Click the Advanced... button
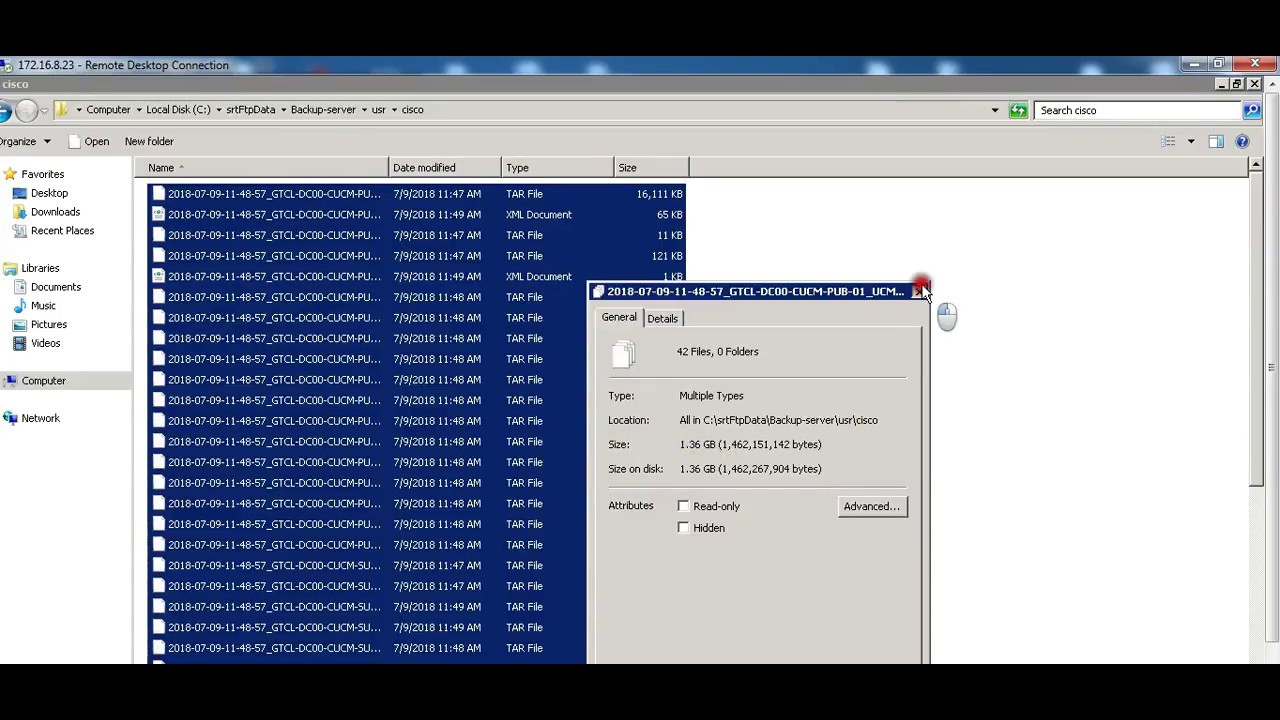The height and width of the screenshot is (720, 1280). point(872,506)
